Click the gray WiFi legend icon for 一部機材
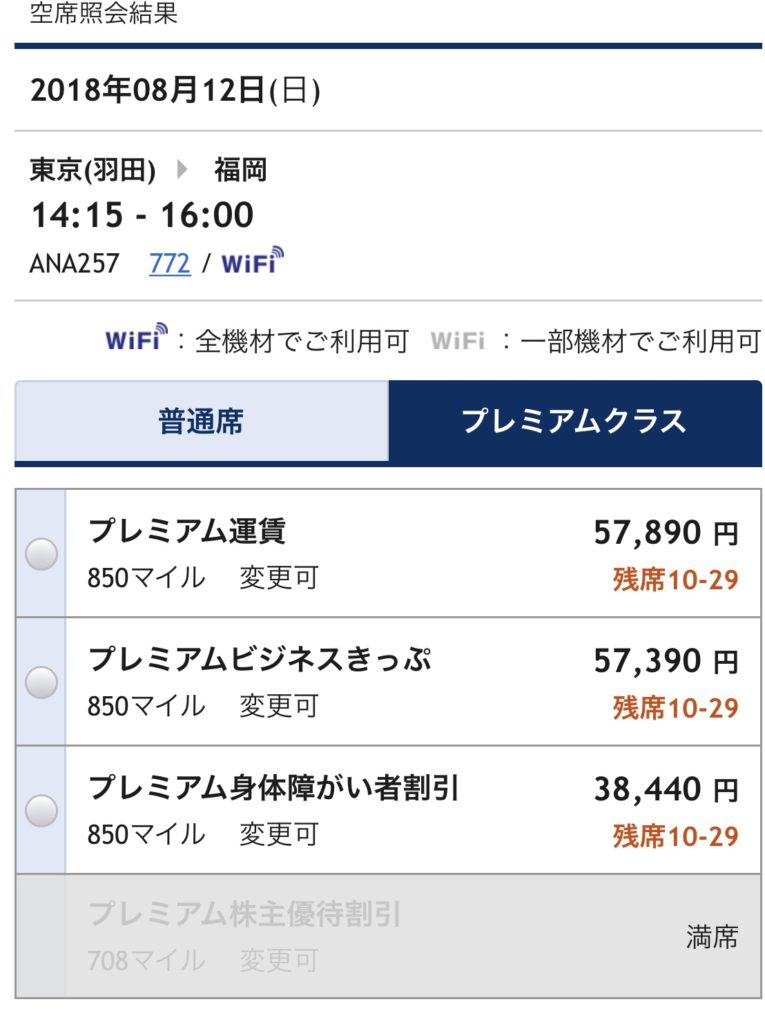This screenshot has width=765, height=1024. point(457,341)
